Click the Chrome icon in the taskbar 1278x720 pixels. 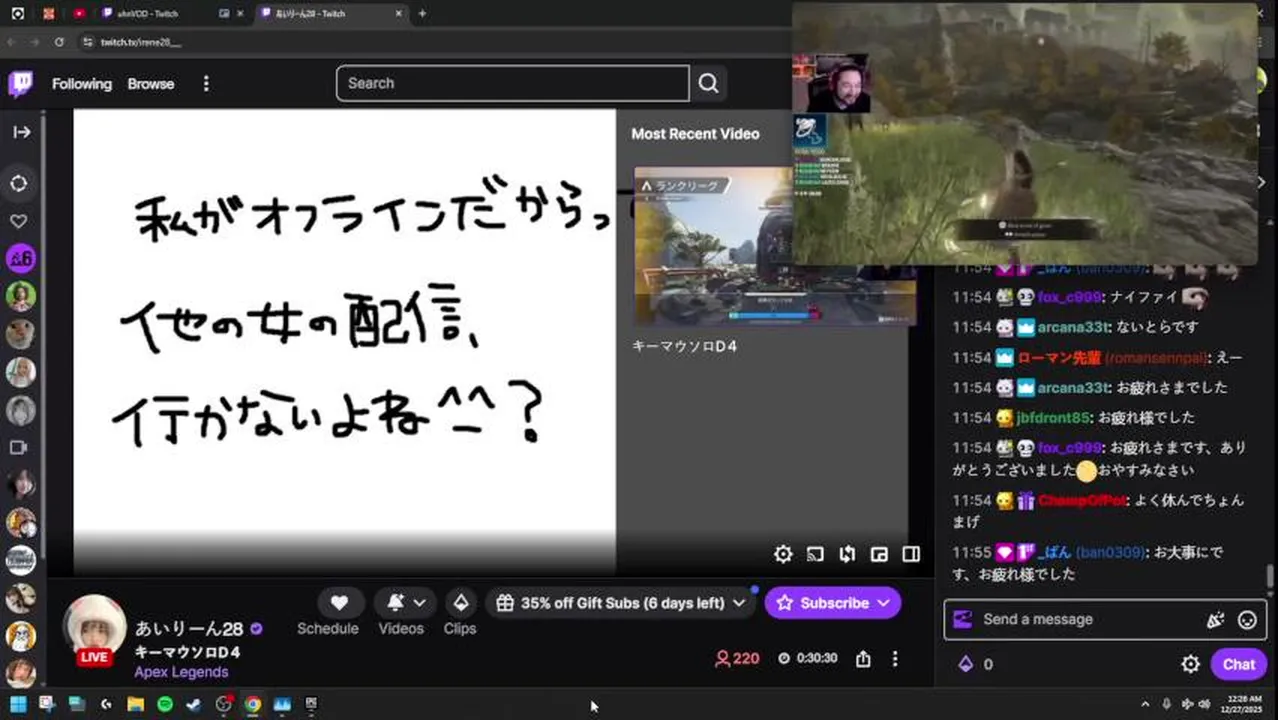point(252,704)
